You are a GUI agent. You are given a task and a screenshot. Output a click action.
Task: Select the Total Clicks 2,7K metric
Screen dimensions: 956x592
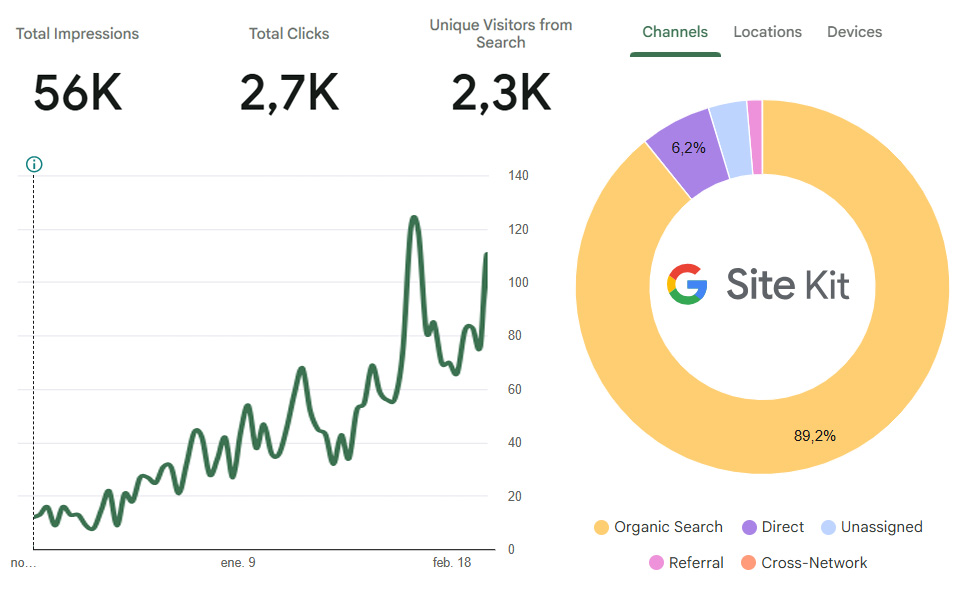click(x=289, y=70)
